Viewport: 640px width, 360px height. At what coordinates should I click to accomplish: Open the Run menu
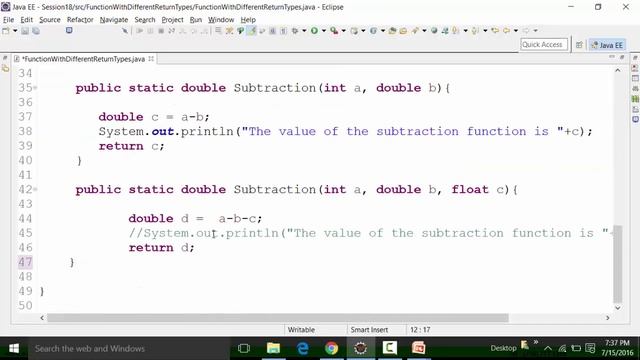tap(196, 20)
